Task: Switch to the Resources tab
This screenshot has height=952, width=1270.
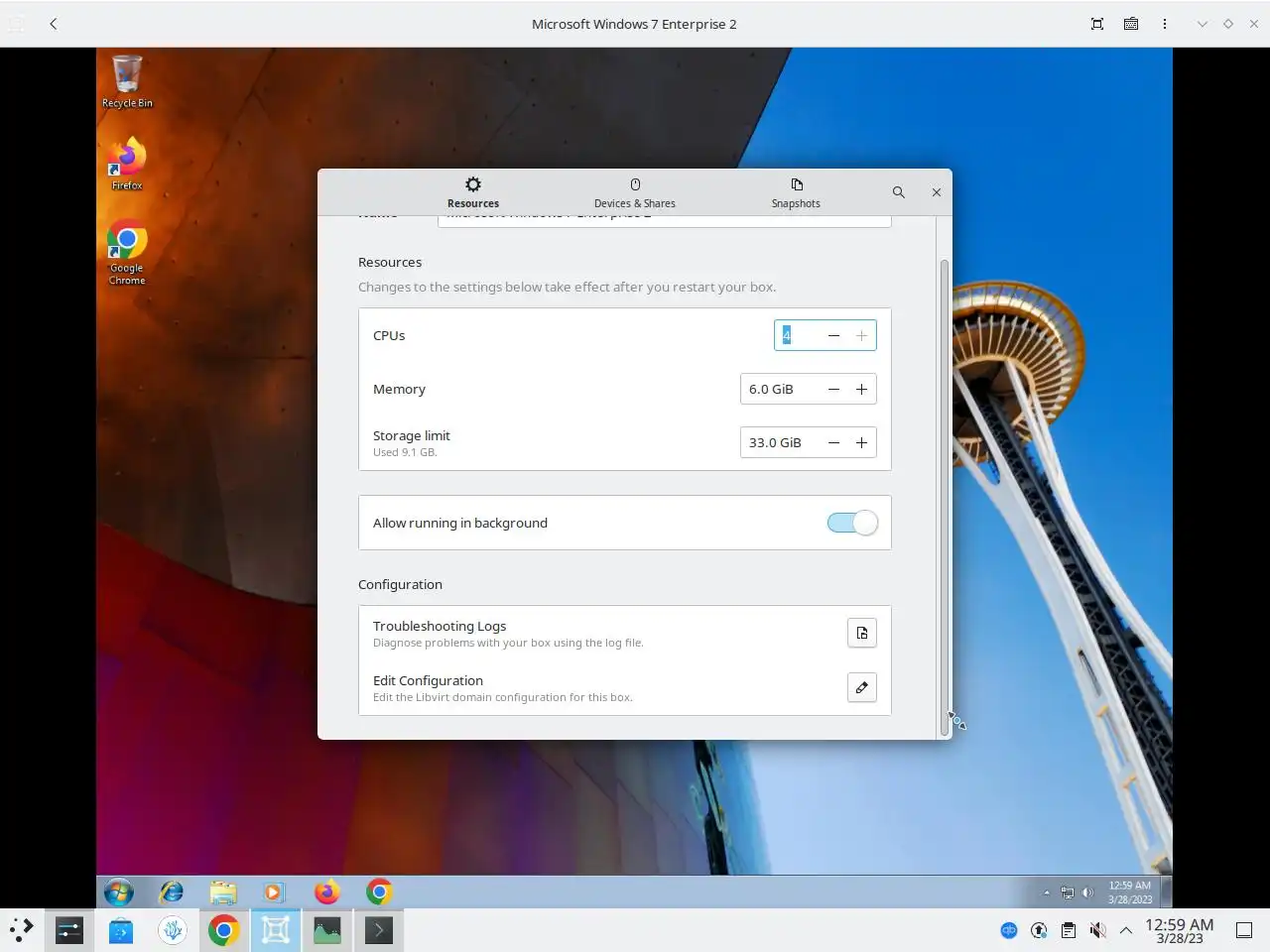Action: point(473,192)
